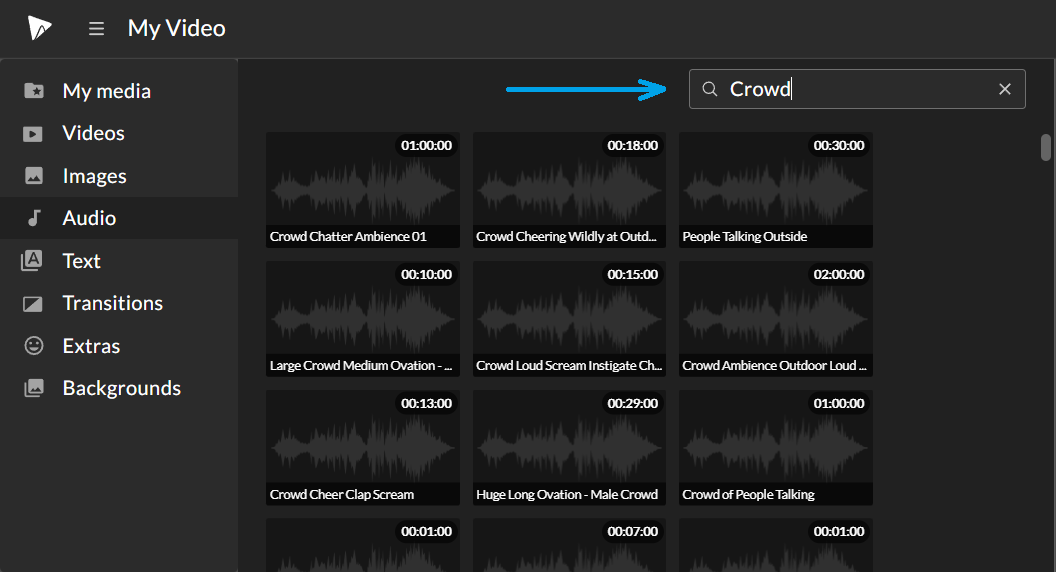The image size is (1056, 572).
Task: Click the People Talking Outside title
Action: [745, 236]
